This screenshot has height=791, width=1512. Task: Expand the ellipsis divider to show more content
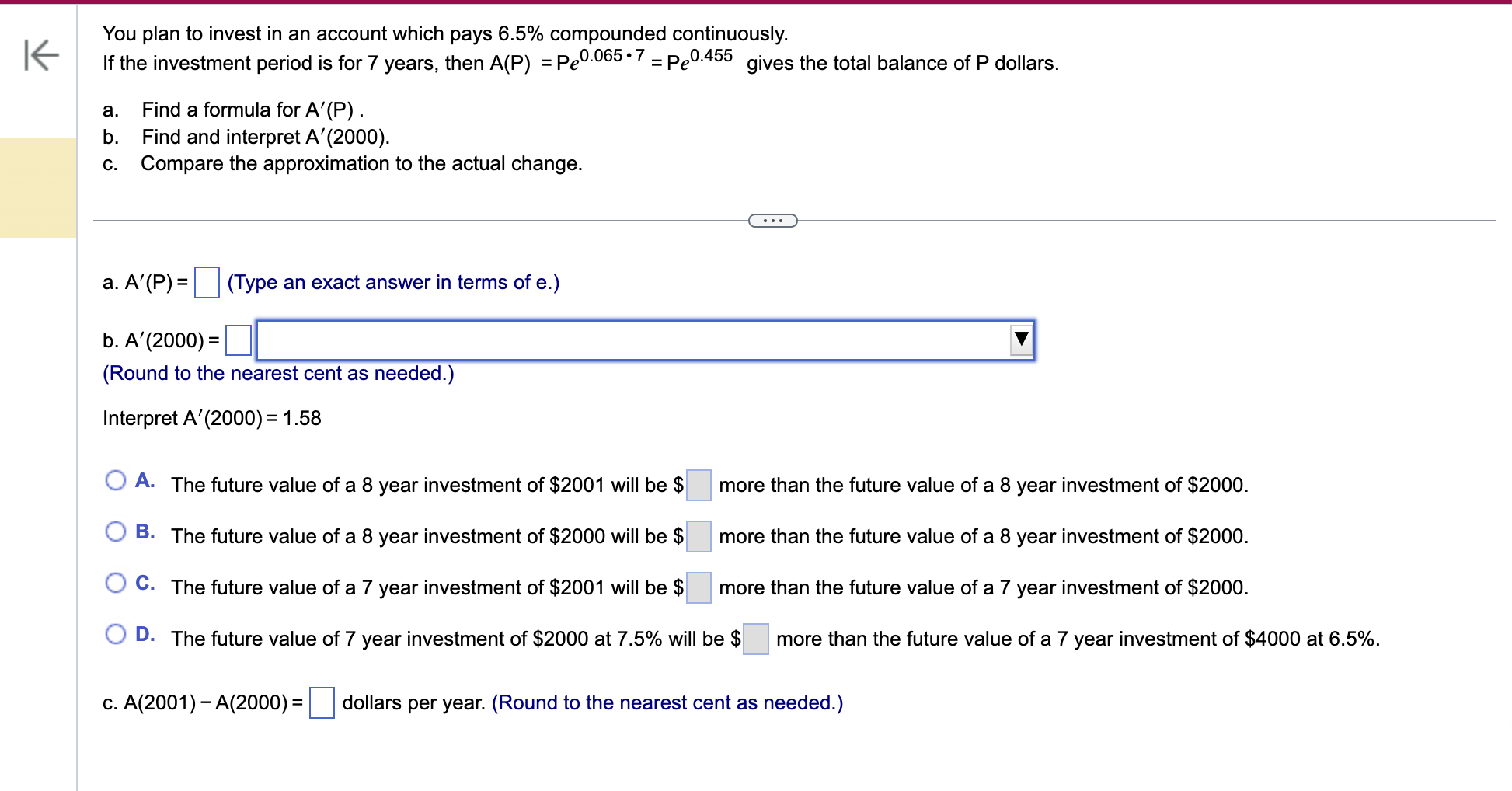[772, 221]
